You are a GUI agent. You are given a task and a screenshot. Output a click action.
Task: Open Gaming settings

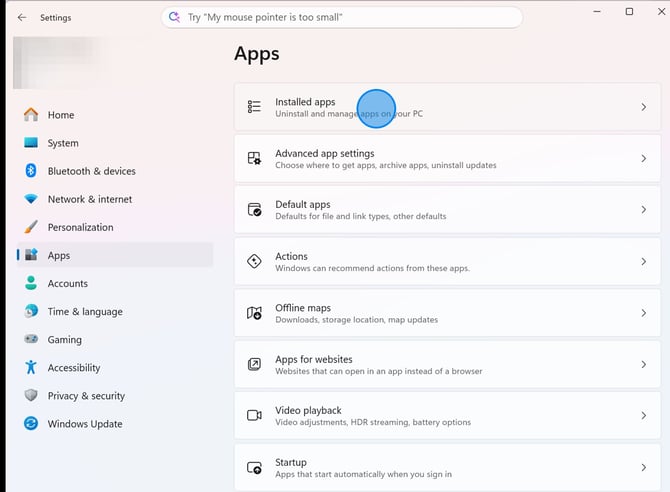(115, 339)
